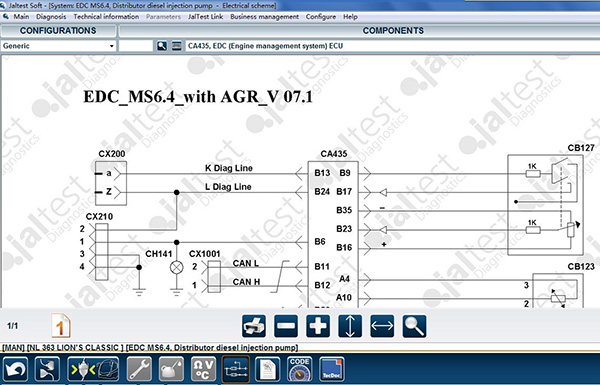Select page 1 thumbnail
The image size is (600, 385).
point(61,326)
